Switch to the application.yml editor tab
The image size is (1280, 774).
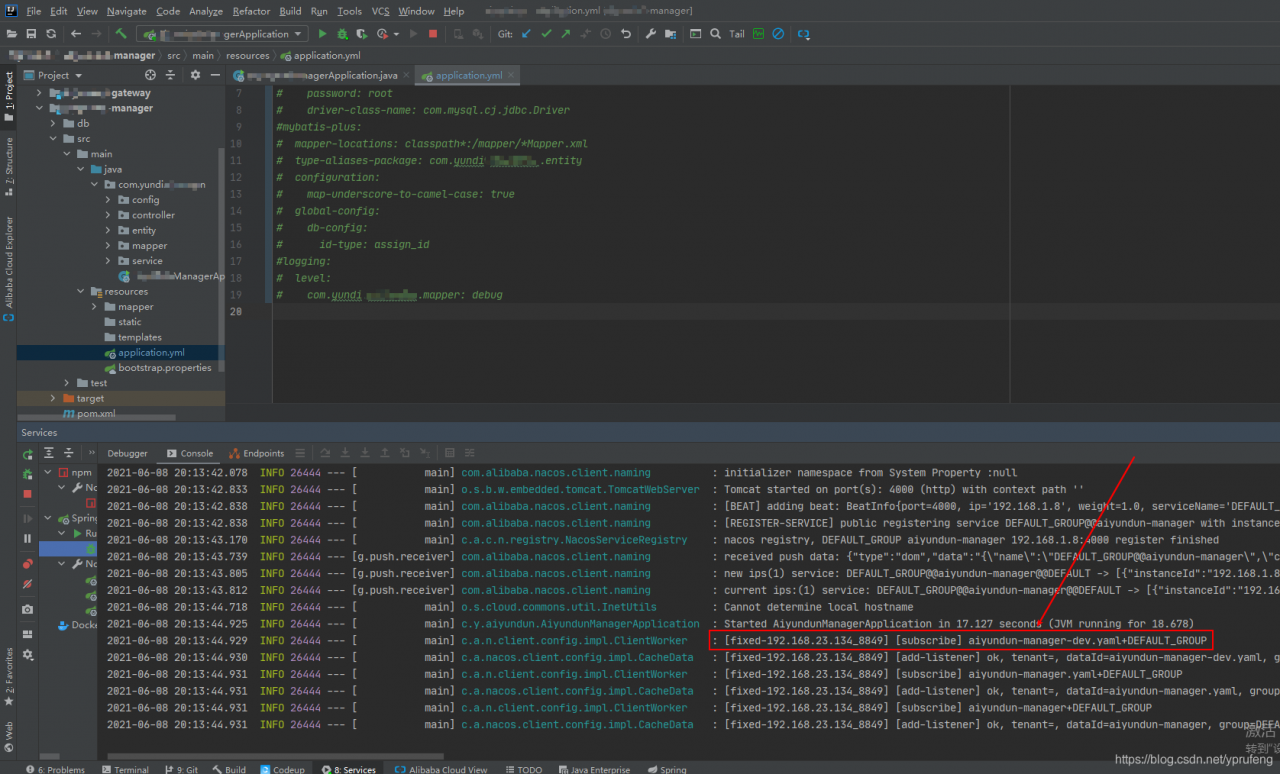[468, 75]
